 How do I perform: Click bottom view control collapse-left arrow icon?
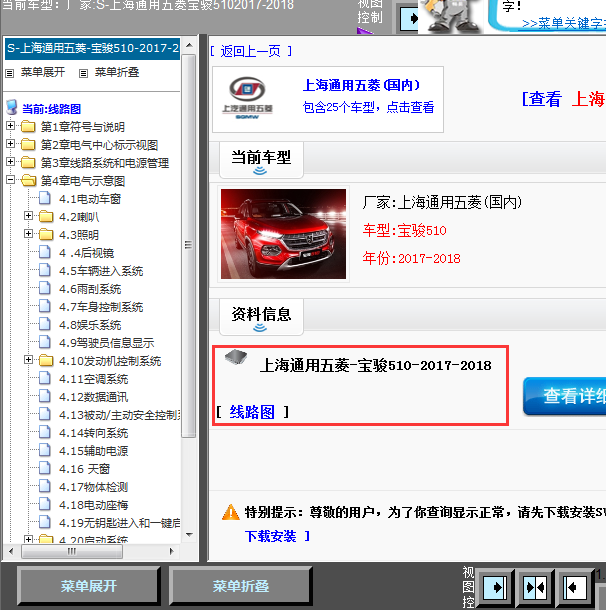click(x=574, y=587)
